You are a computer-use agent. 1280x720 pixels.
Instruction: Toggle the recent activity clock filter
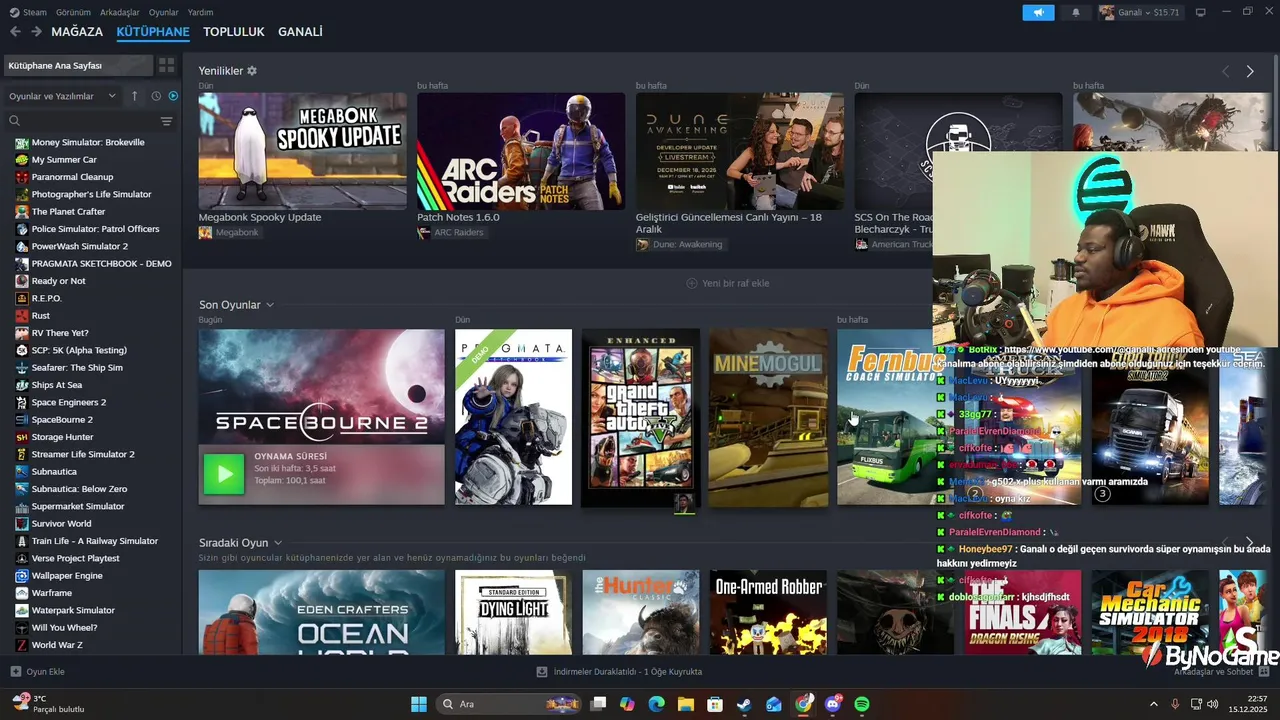pos(156,96)
